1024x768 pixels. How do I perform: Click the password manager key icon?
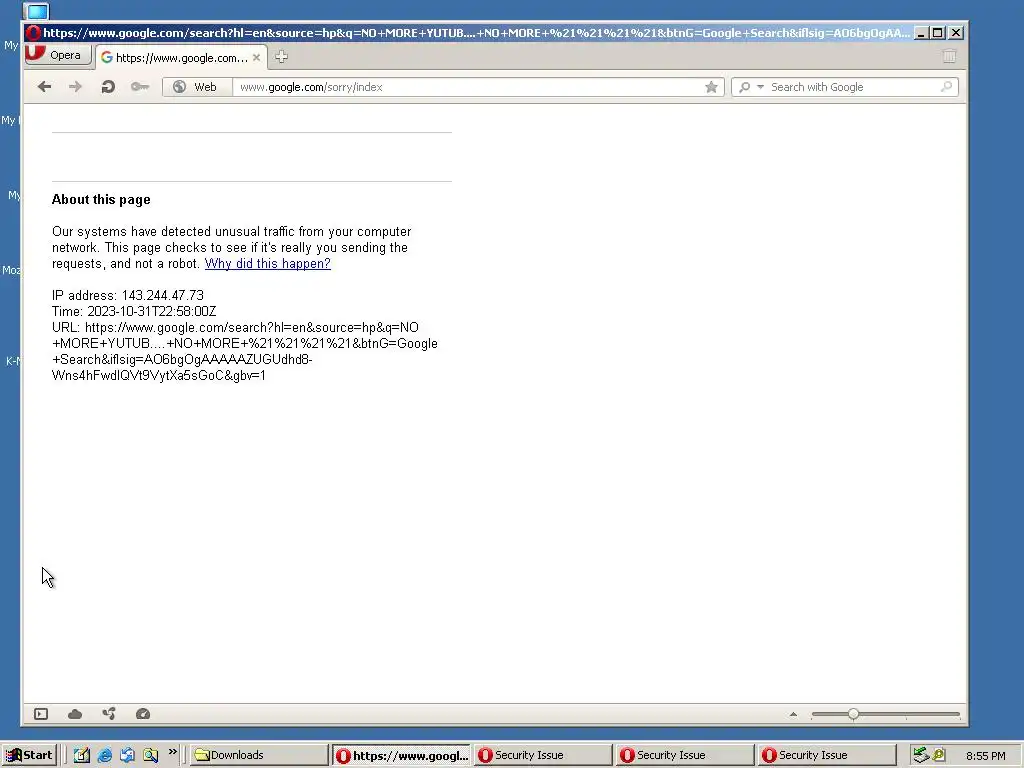pyautogui.click(x=140, y=87)
